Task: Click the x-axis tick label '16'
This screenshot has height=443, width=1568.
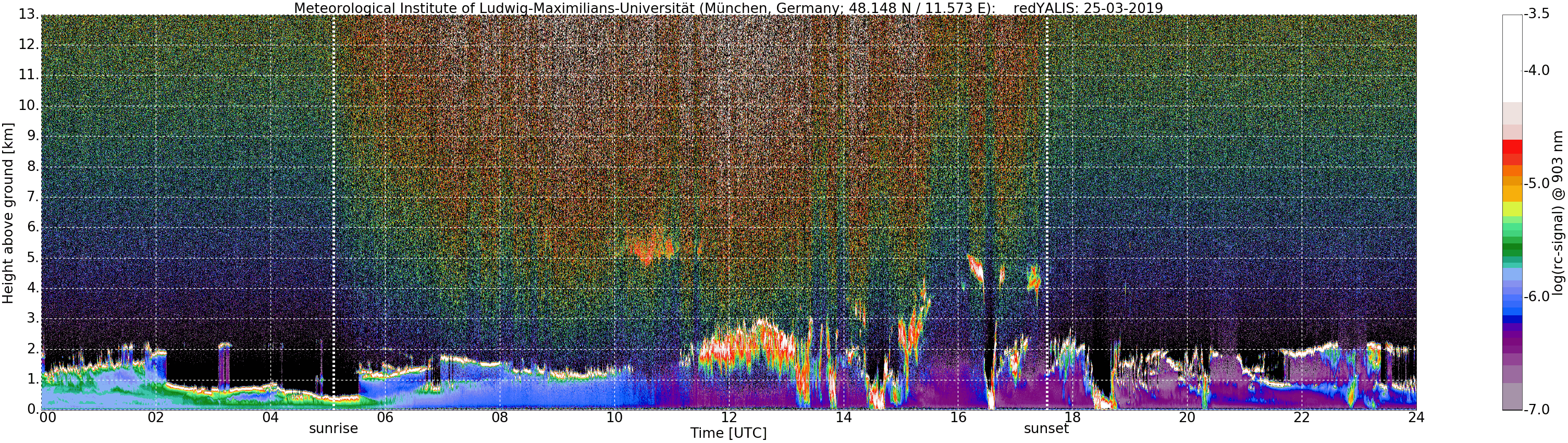Action: 958,417
